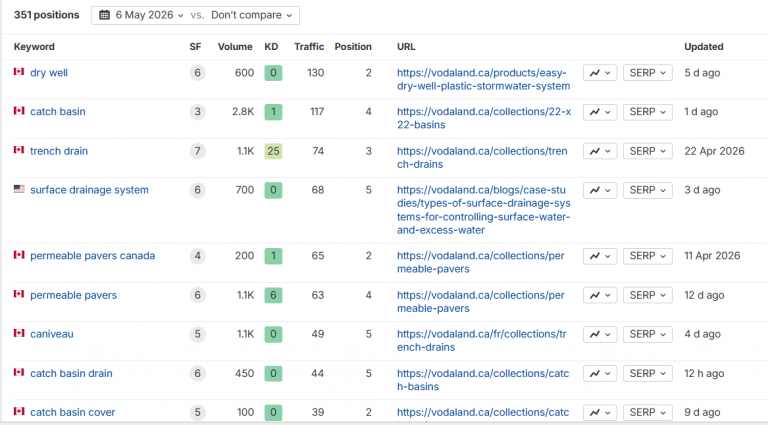Open the surface drainage system keyword link
Image resolution: width=768 pixels, height=425 pixels.
[x=89, y=190]
